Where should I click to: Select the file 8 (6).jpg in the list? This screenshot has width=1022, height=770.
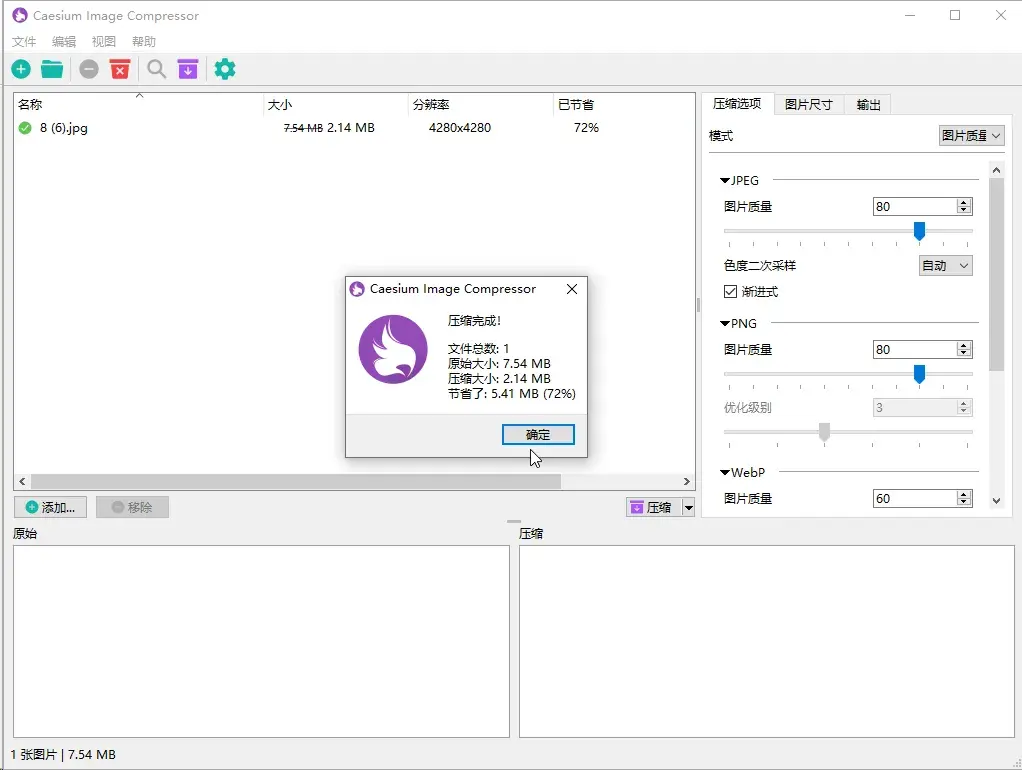click(58, 128)
